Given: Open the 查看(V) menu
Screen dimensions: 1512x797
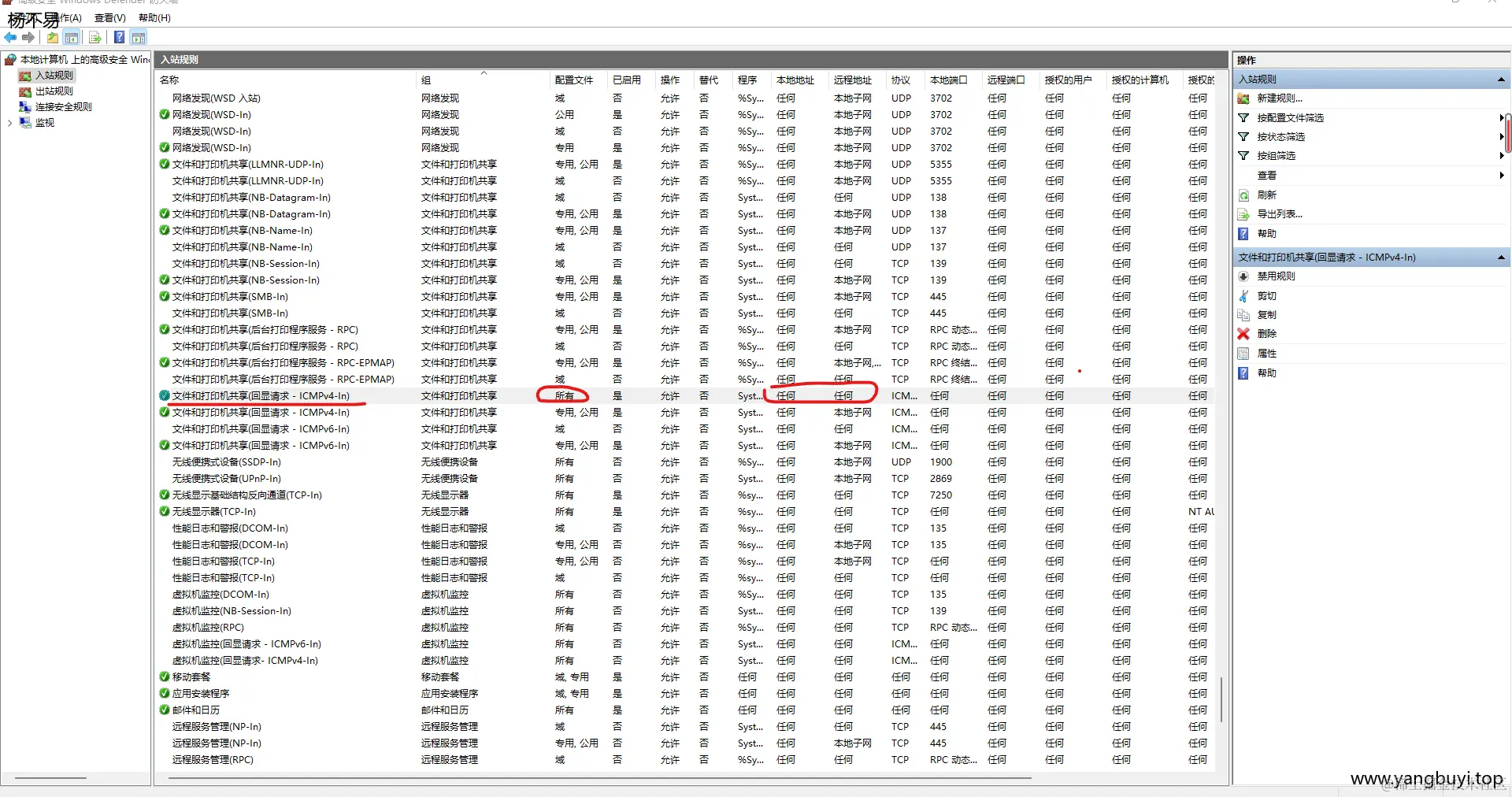Looking at the screenshot, I should pos(110,18).
